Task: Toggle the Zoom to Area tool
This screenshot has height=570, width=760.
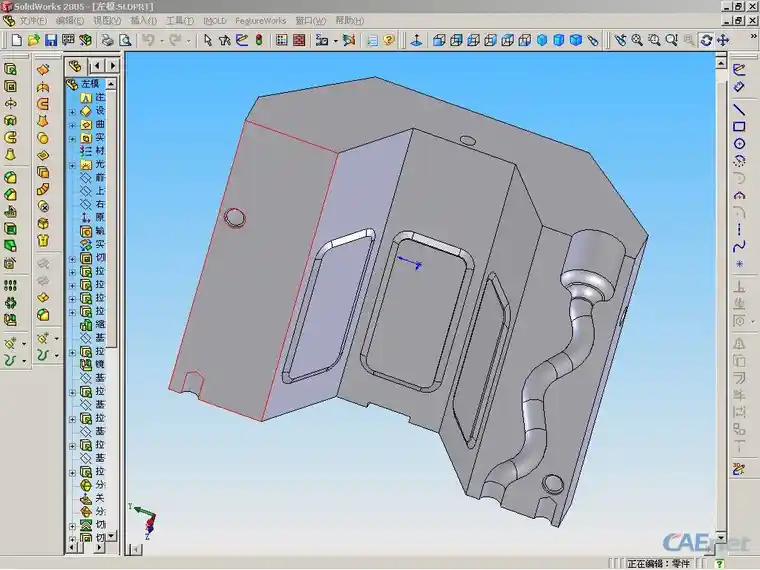Action: (654, 40)
